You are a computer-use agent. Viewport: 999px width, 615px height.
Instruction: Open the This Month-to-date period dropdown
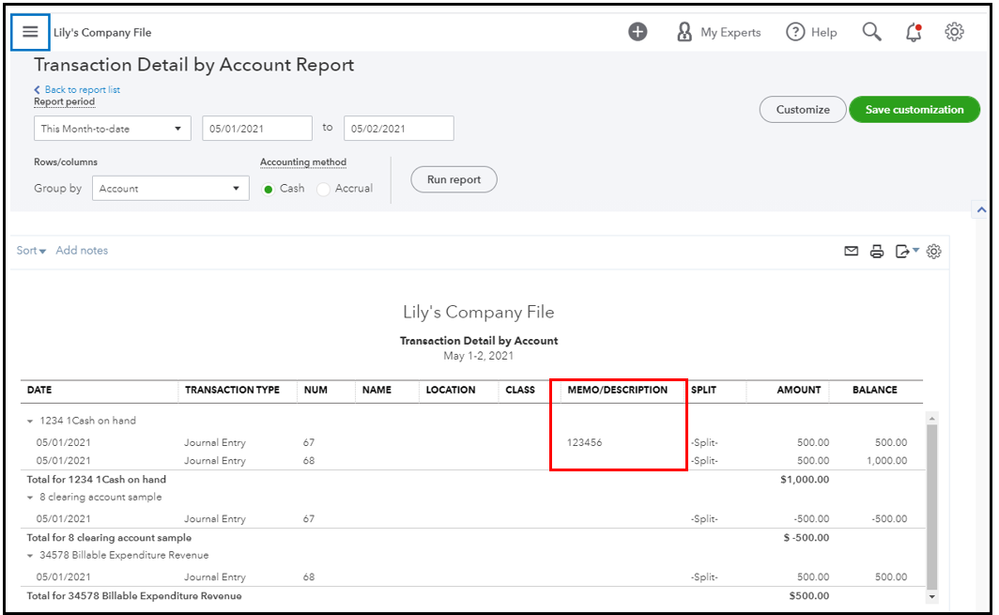point(112,128)
